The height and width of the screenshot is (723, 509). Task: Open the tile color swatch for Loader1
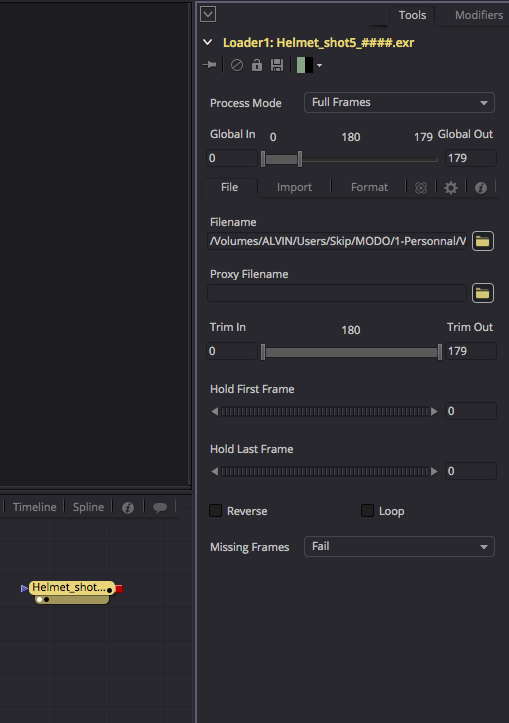(x=305, y=65)
